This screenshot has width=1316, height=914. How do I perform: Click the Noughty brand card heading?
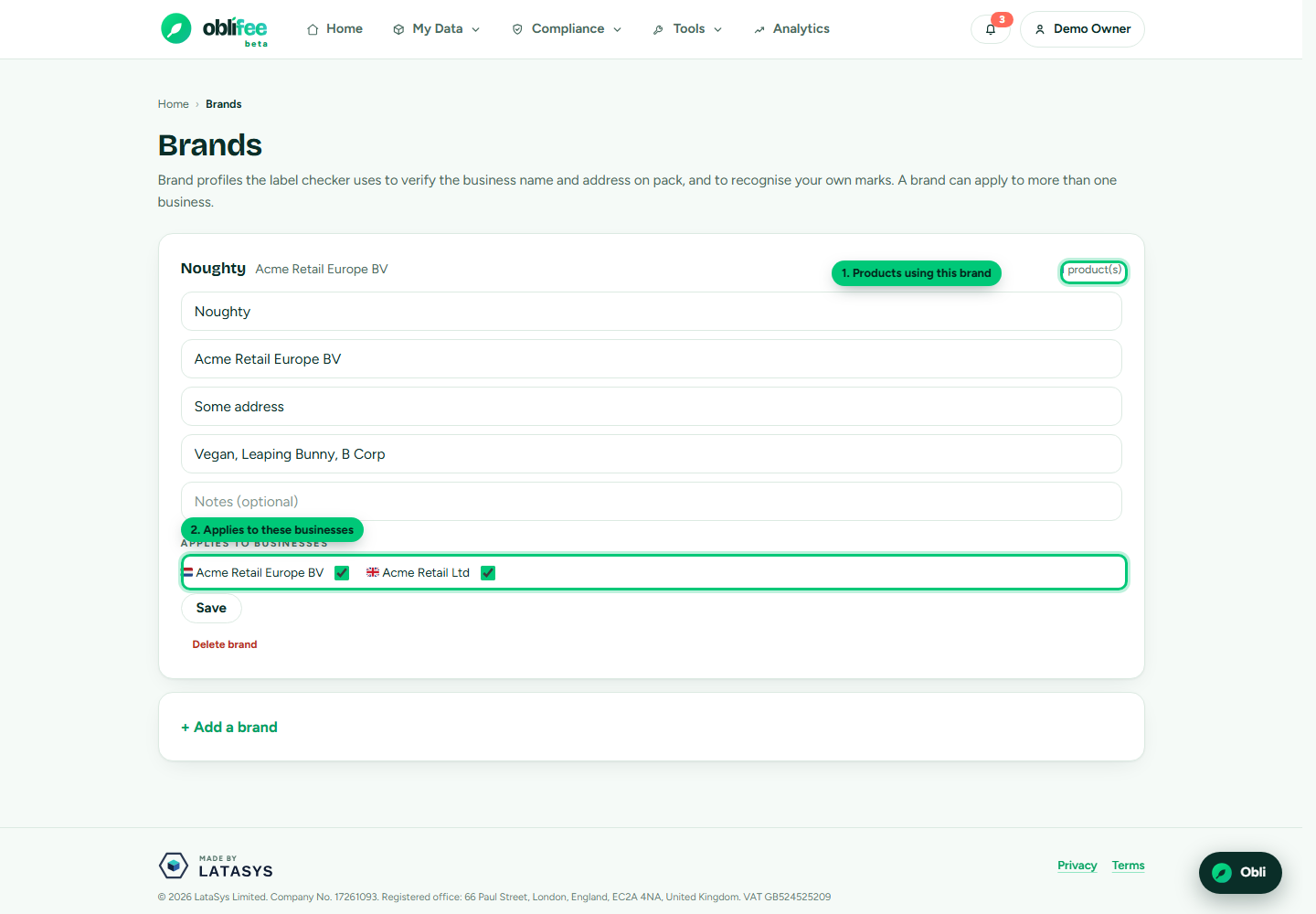(x=213, y=268)
